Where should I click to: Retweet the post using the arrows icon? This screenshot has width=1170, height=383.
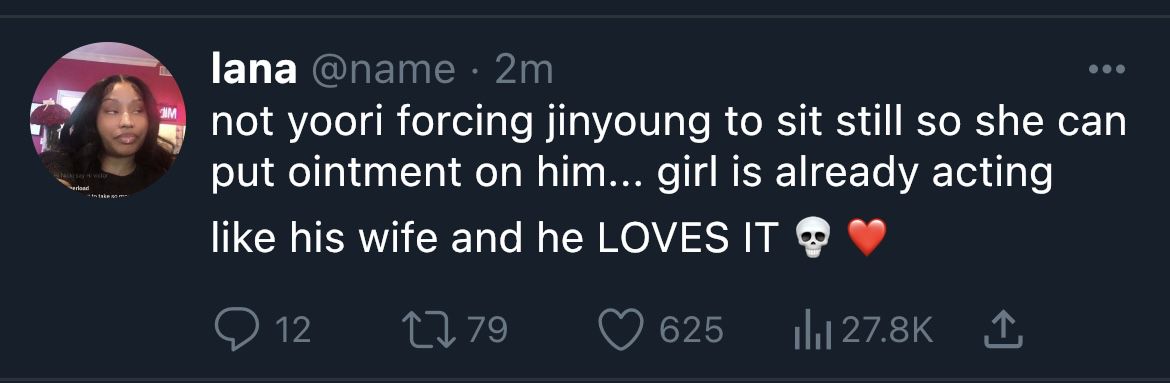pyautogui.click(x=429, y=330)
